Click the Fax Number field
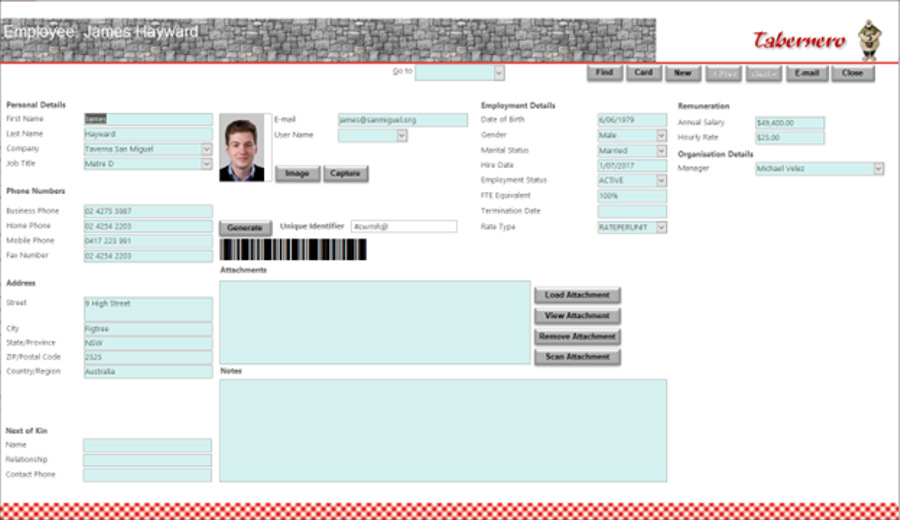Screen dimensions: 900x520 pyautogui.click(x=148, y=256)
